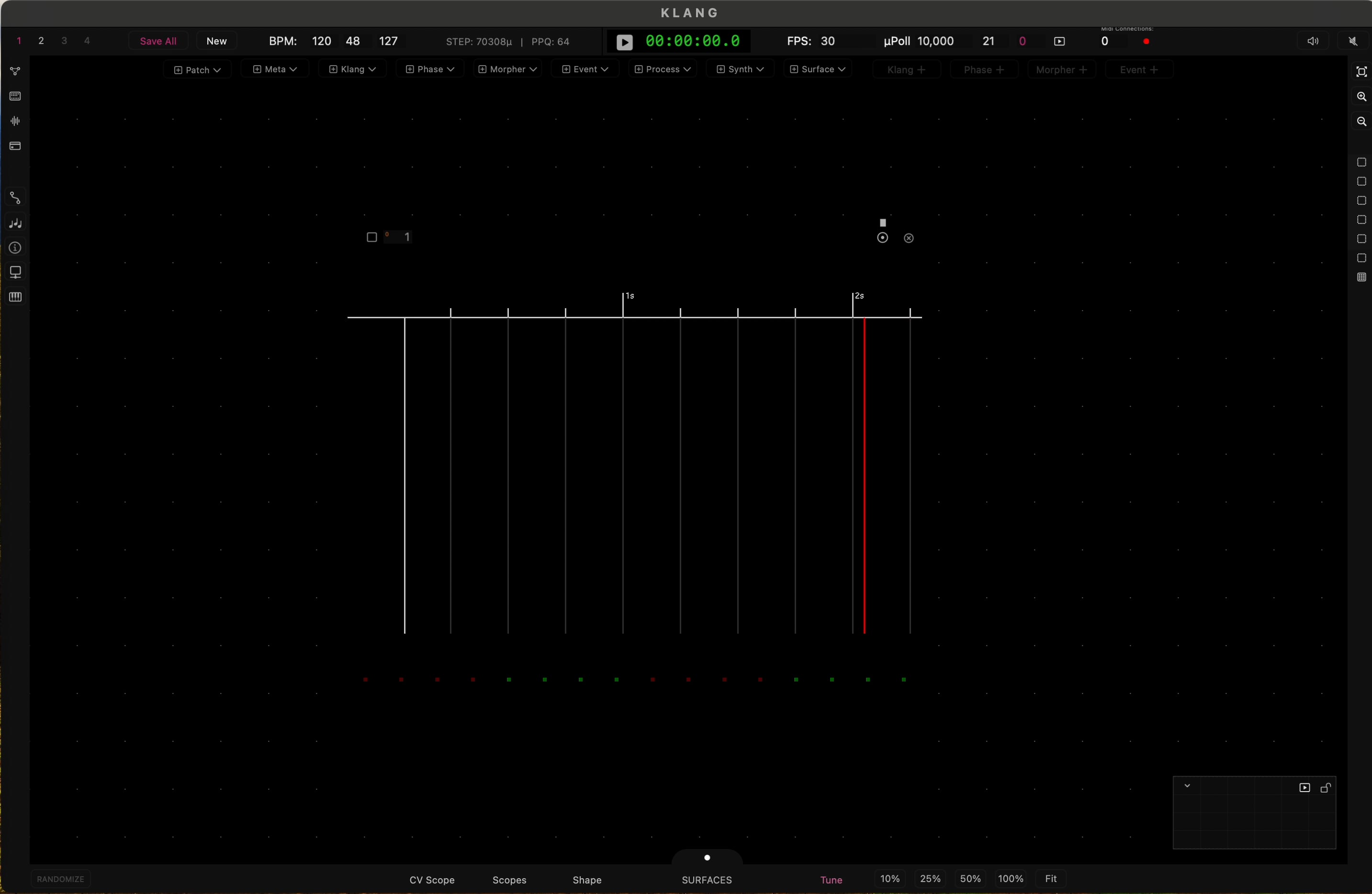Tick the checkbox next to surface label 1

pos(371,237)
